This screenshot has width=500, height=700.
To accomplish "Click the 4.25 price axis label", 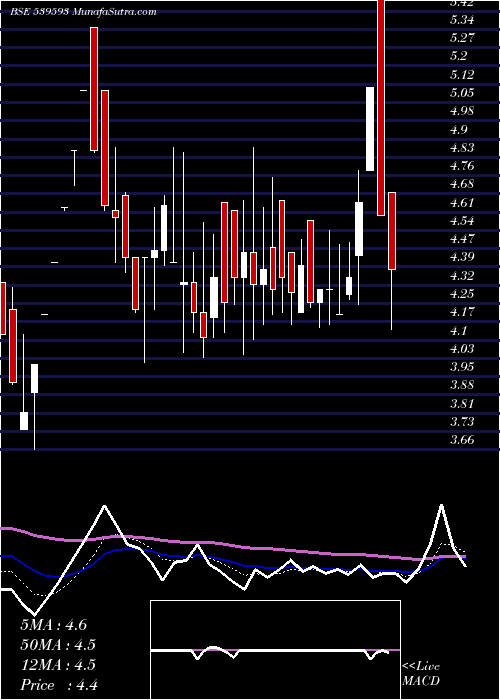I will (462, 294).
